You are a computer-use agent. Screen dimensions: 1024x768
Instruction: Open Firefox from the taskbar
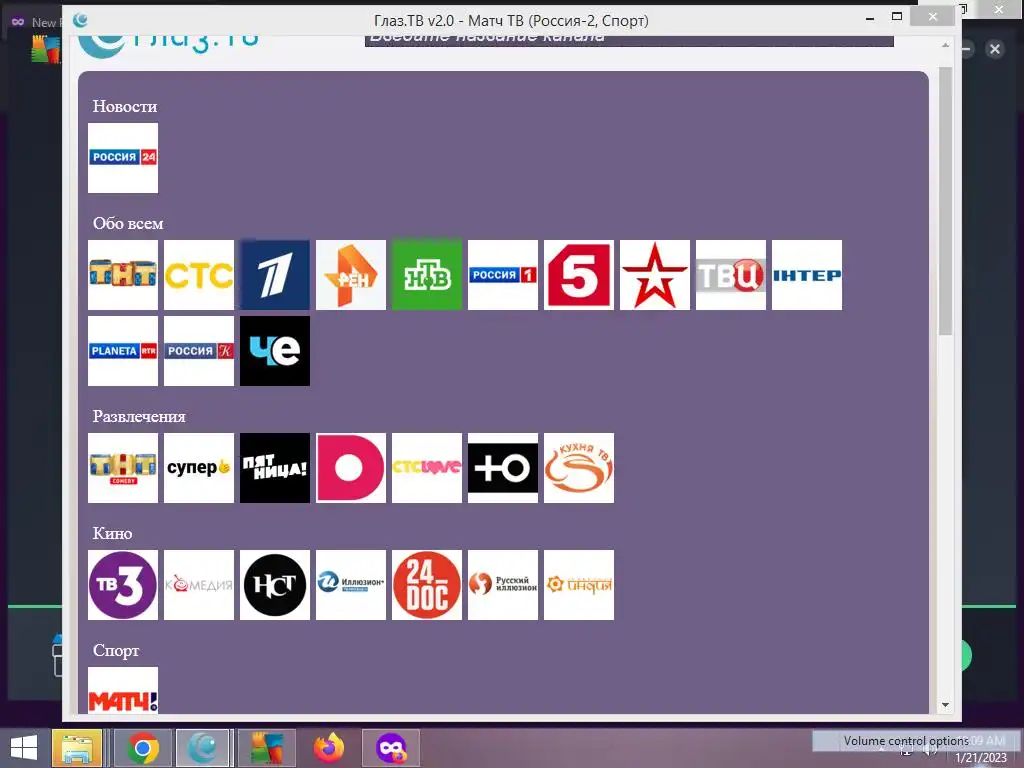(329, 748)
